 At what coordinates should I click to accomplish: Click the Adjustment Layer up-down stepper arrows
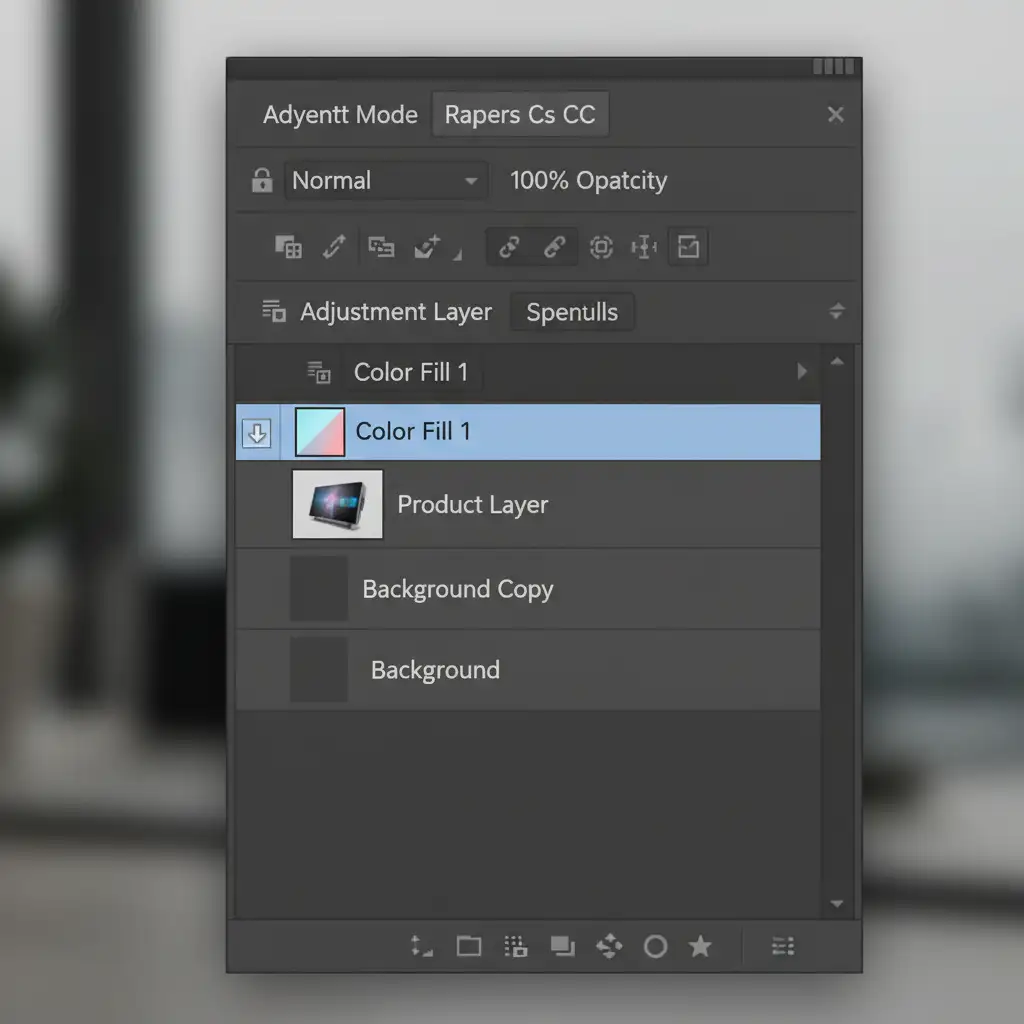pos(837,312)
